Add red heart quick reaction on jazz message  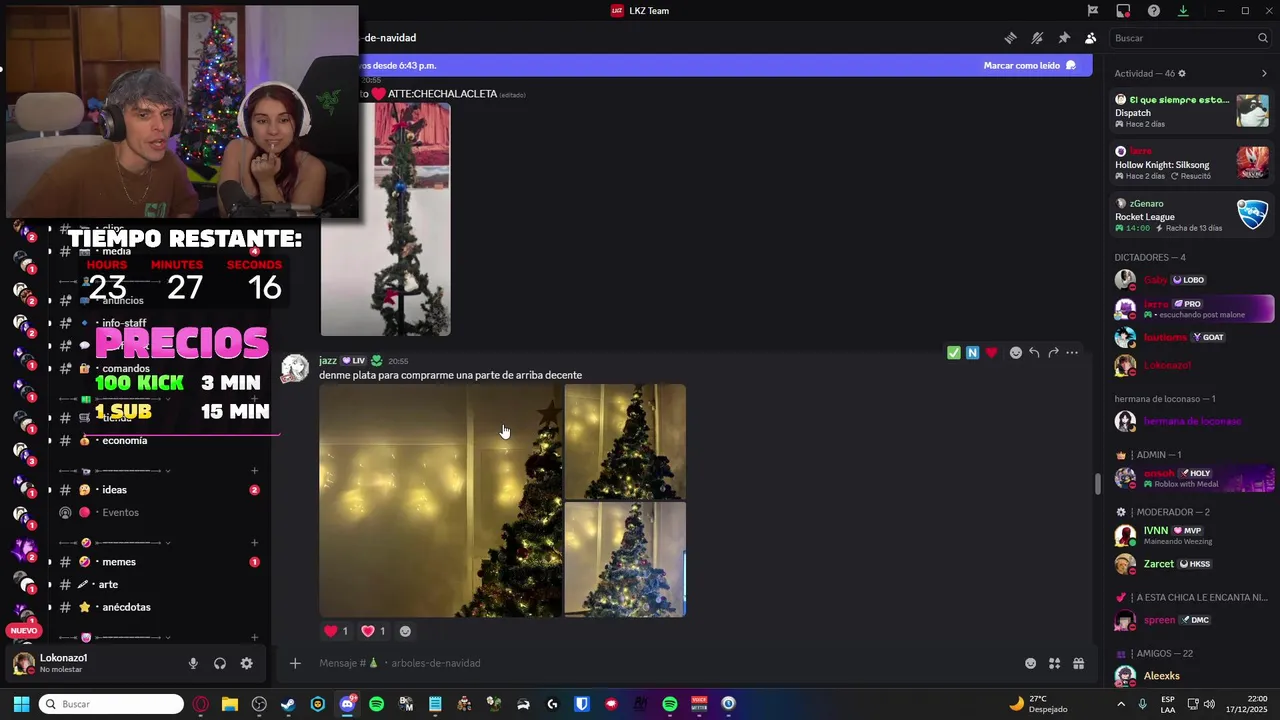pos(991,352)
